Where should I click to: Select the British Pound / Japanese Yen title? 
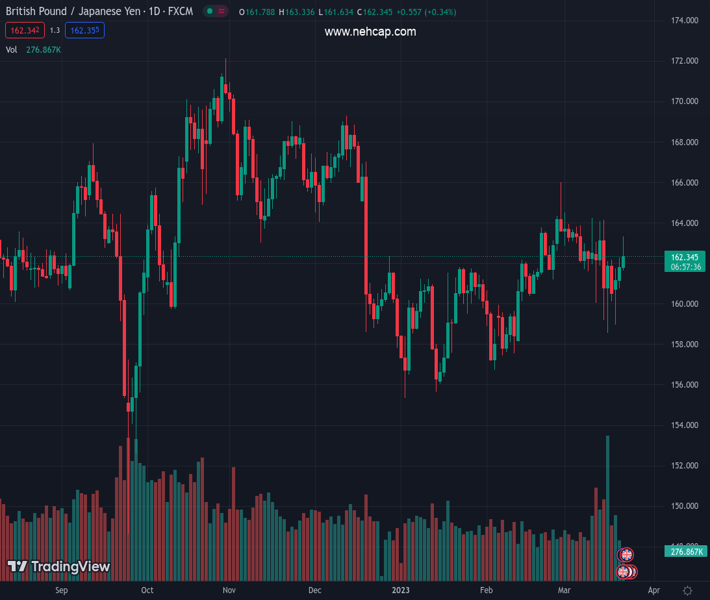click(x=69, y=11)
